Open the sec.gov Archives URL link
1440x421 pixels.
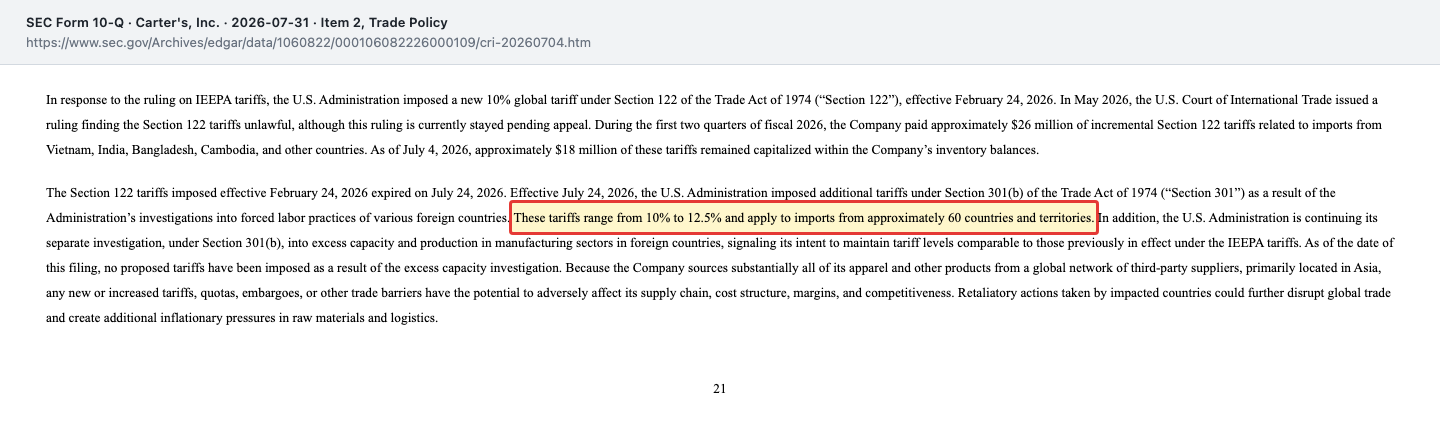309,43
